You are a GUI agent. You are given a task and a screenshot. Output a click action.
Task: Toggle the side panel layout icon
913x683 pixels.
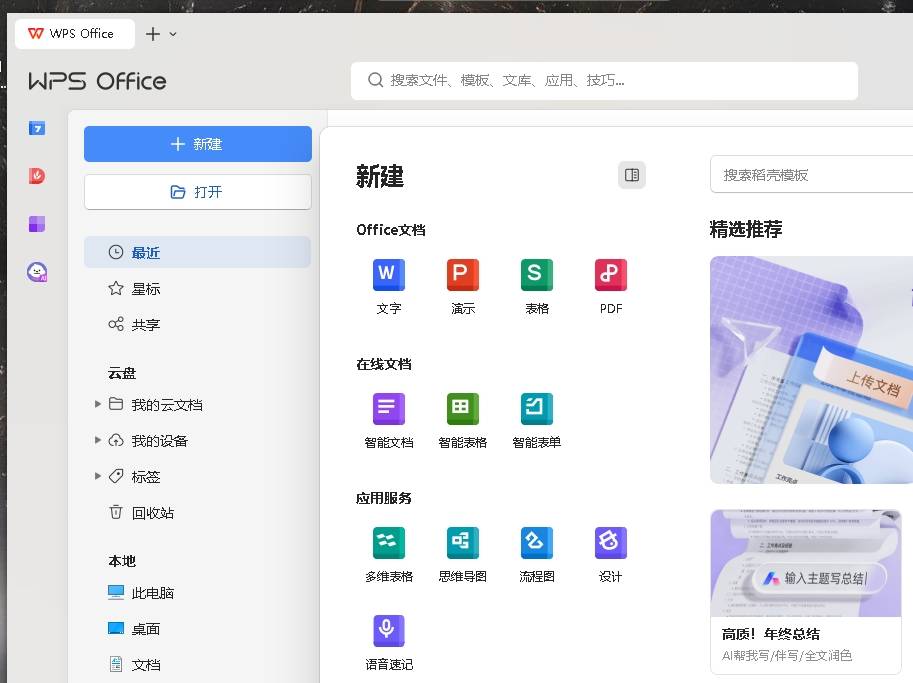click(x=632, y=175)
